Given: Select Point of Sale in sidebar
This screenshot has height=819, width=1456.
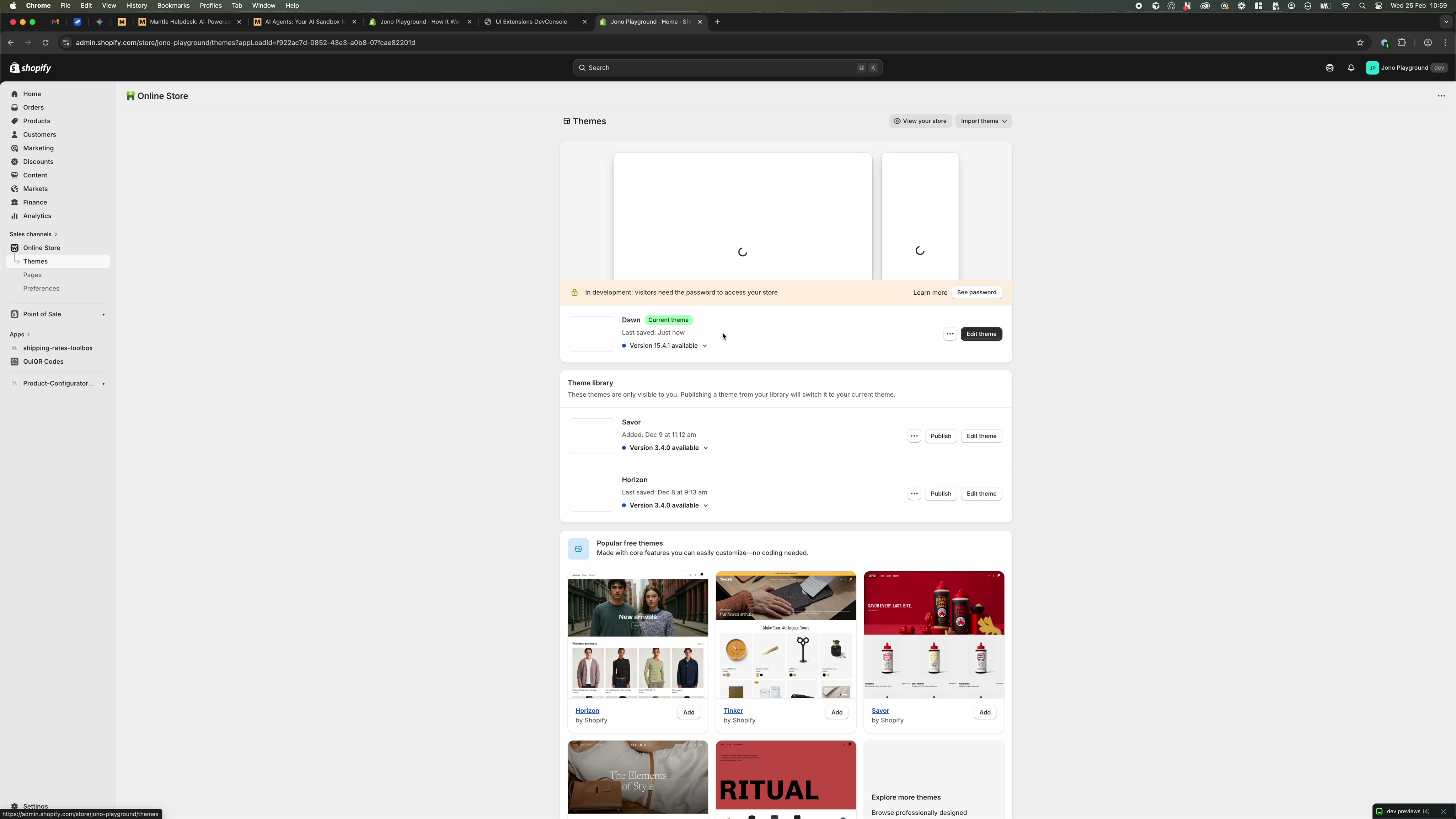Looking at the screenshot, I should [42, 314].
